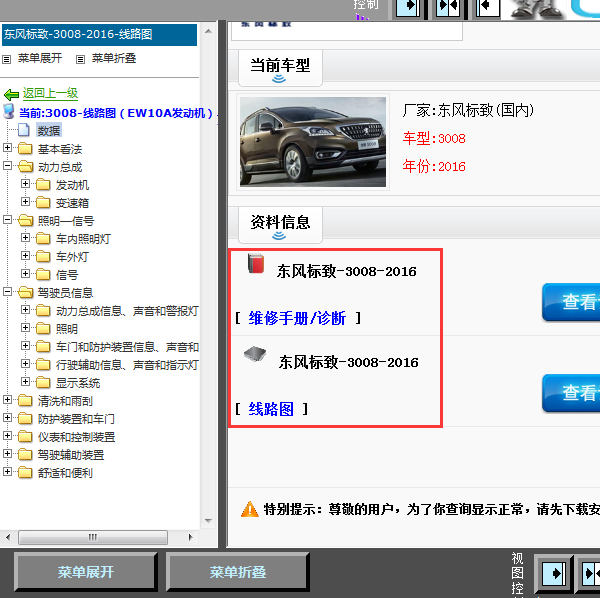Click the gray wiring diagram device icon
This screenshot has height=598, width=600.
coord(255,354)
